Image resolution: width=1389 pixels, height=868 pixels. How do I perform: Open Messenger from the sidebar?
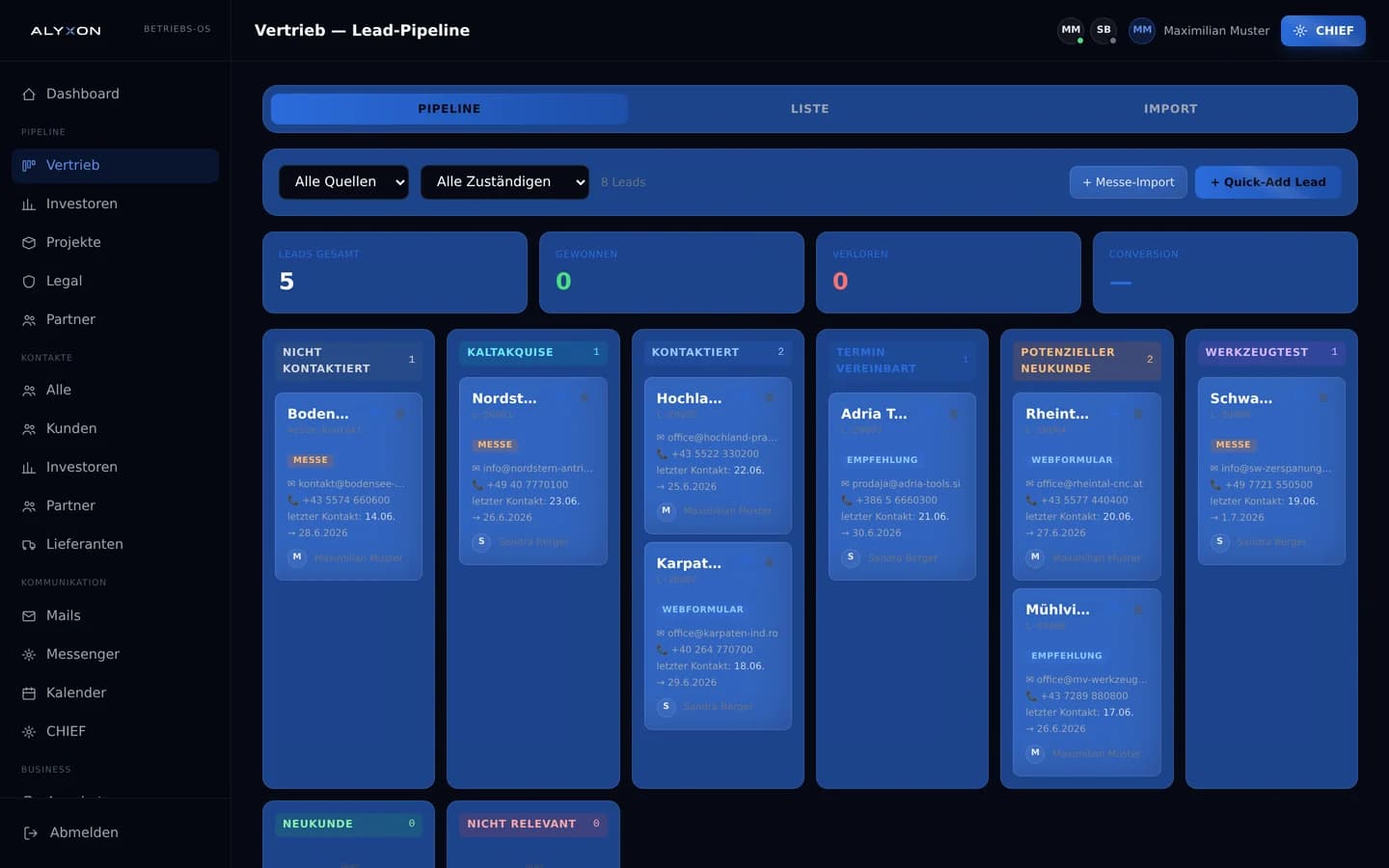pyautogui.click(x=115, y=655)
